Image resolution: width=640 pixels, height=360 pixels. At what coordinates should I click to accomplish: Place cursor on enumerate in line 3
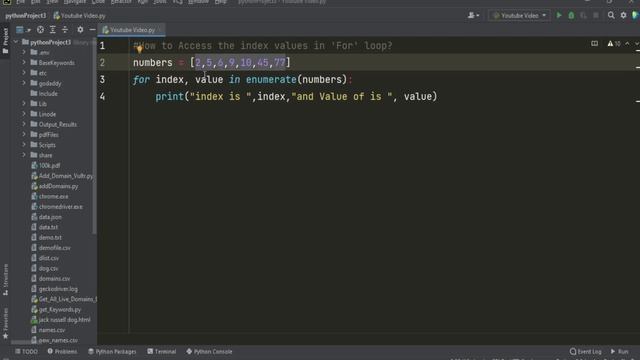[x=271, y=80]
